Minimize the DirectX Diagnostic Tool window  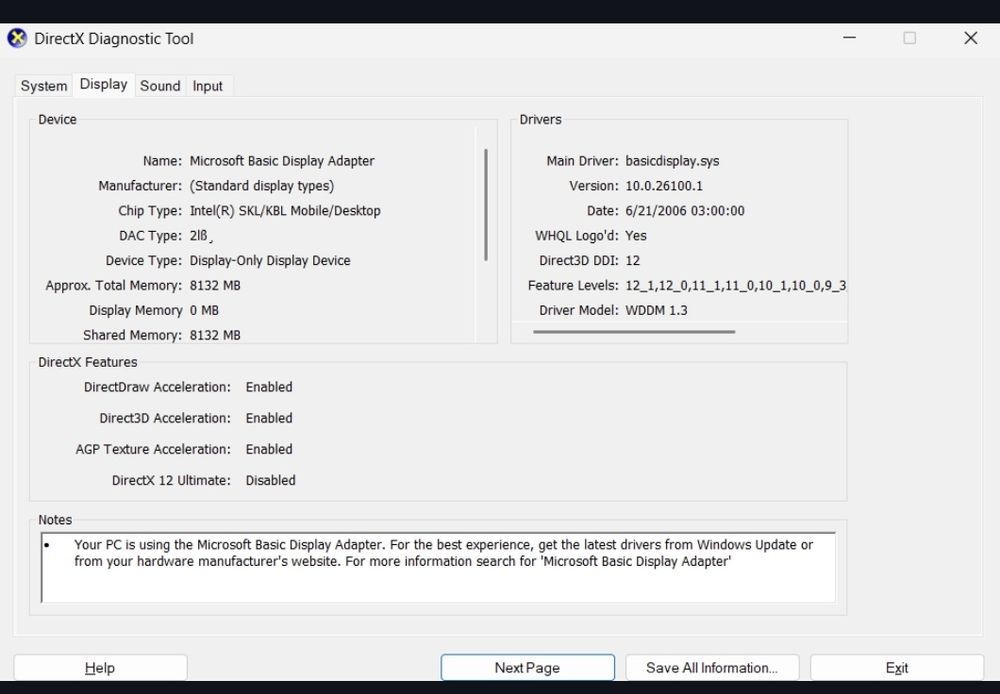coord(849,38)
